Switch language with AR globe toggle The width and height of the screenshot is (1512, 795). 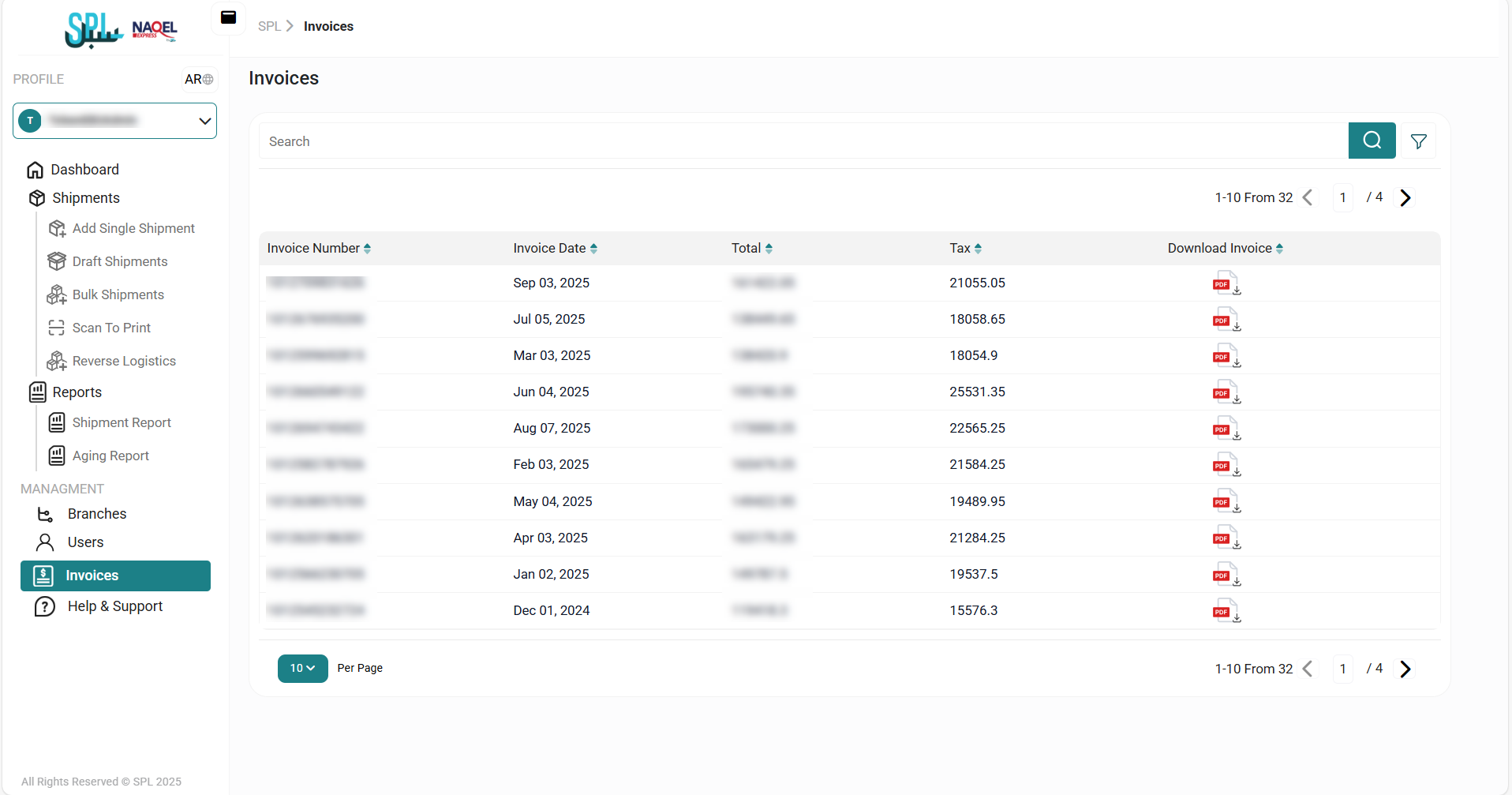point(199,79)
